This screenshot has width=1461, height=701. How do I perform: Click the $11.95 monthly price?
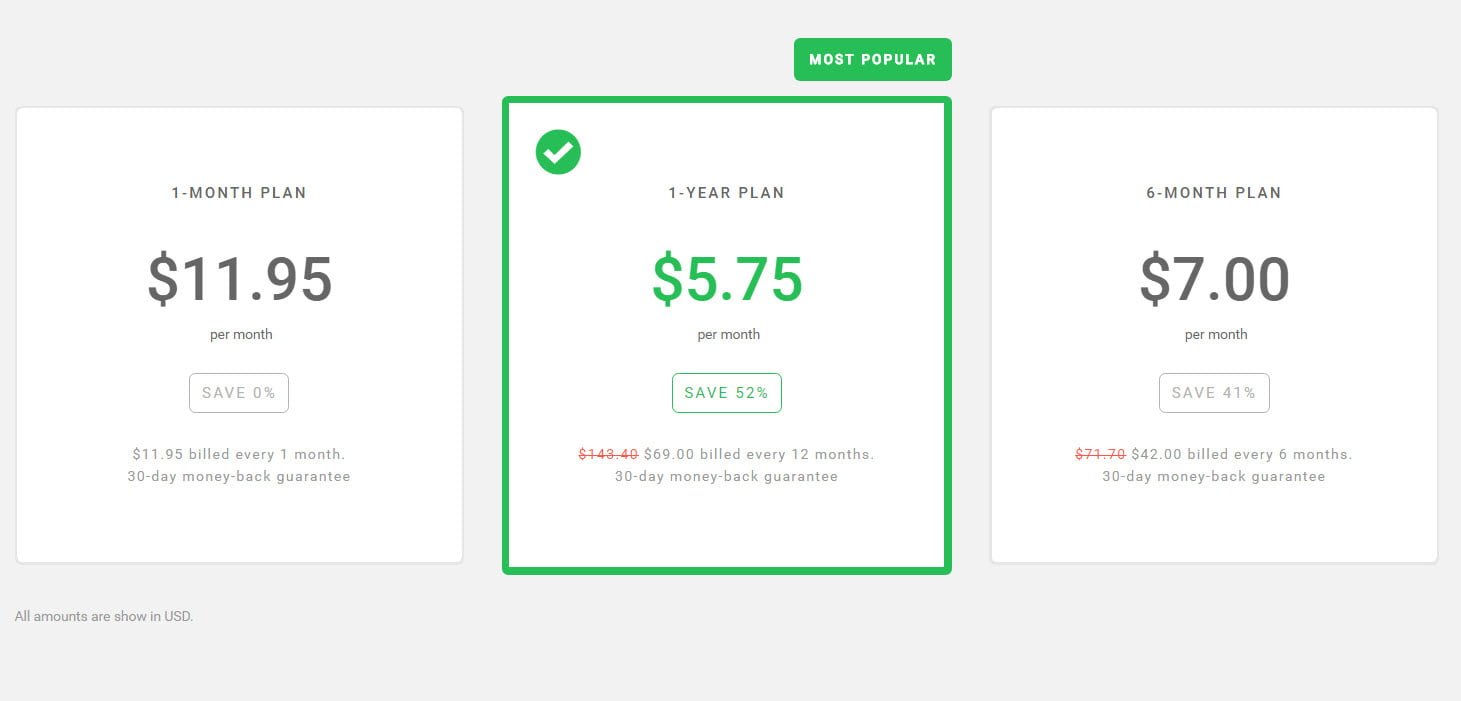tap(240, 279)
